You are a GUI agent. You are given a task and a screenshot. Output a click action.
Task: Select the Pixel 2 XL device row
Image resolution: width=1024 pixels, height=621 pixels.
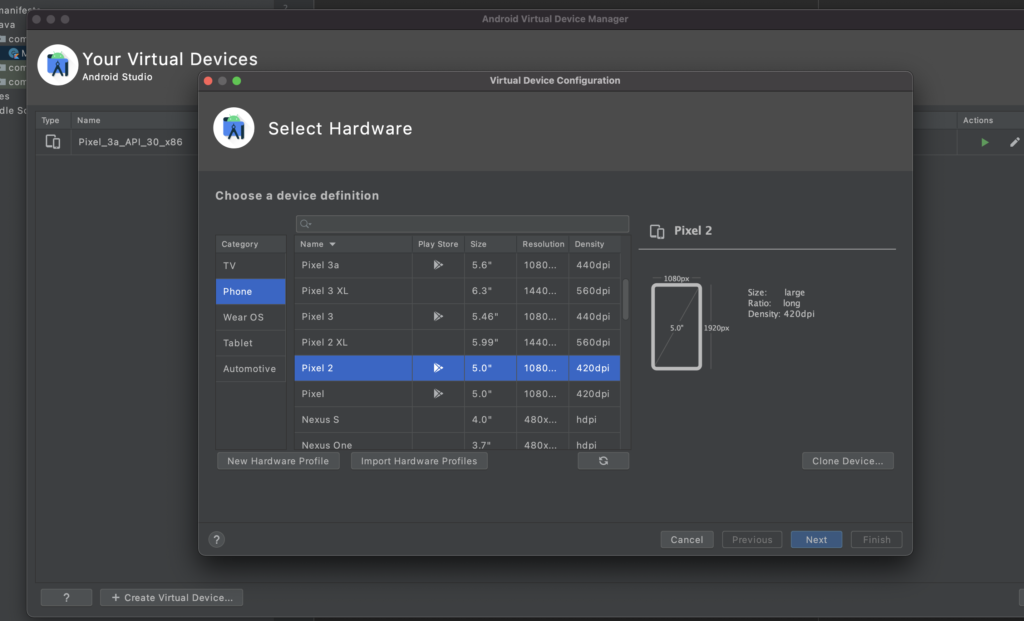click(x=457, y=342)
